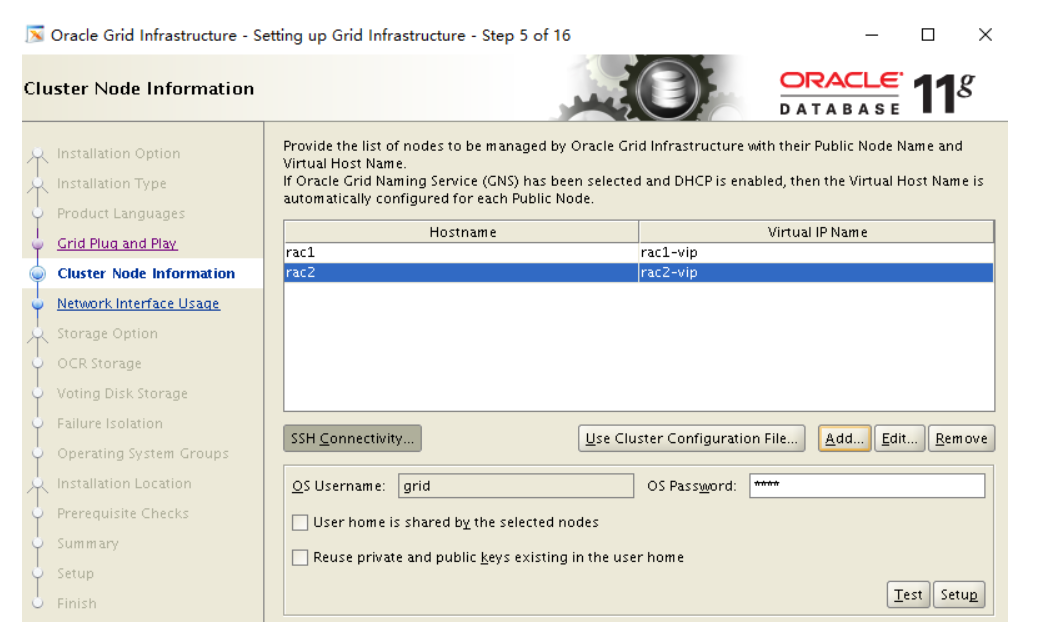Sort by Hostname column header
The height and width of the screenshot is (634, 1042).
coord(462,232)
